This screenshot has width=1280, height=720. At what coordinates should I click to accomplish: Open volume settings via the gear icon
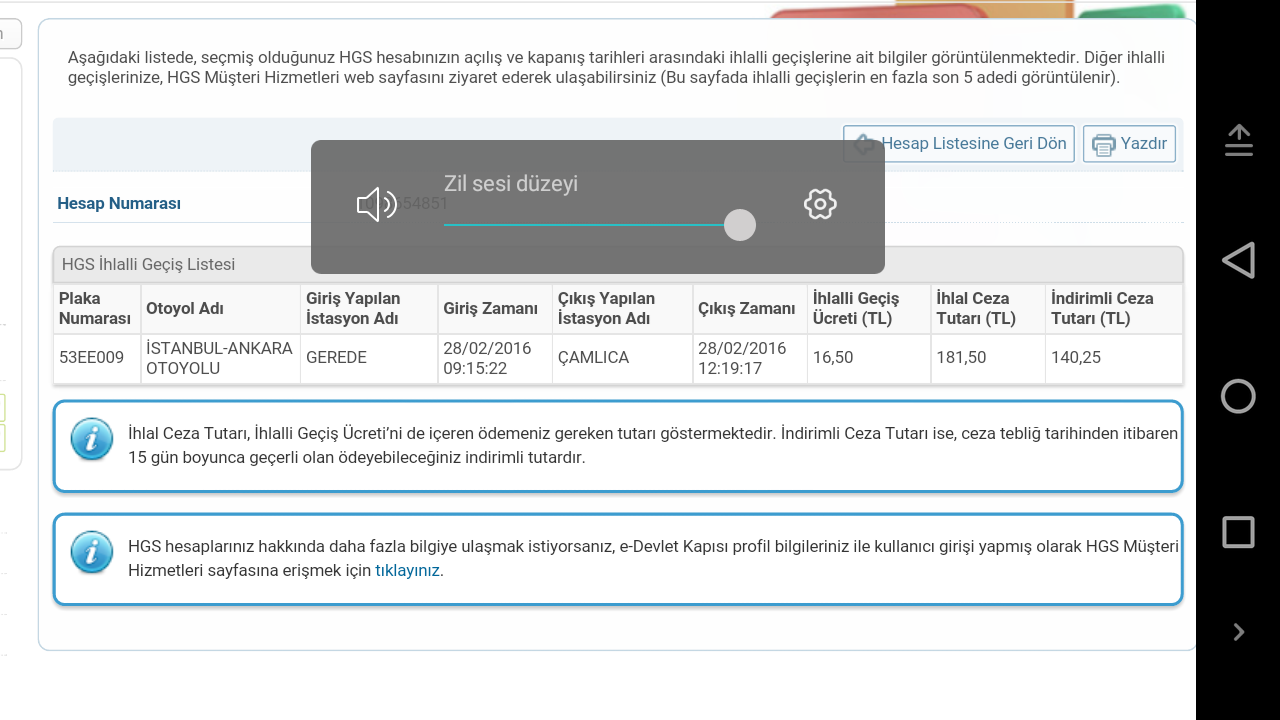[x=820, y=204]
